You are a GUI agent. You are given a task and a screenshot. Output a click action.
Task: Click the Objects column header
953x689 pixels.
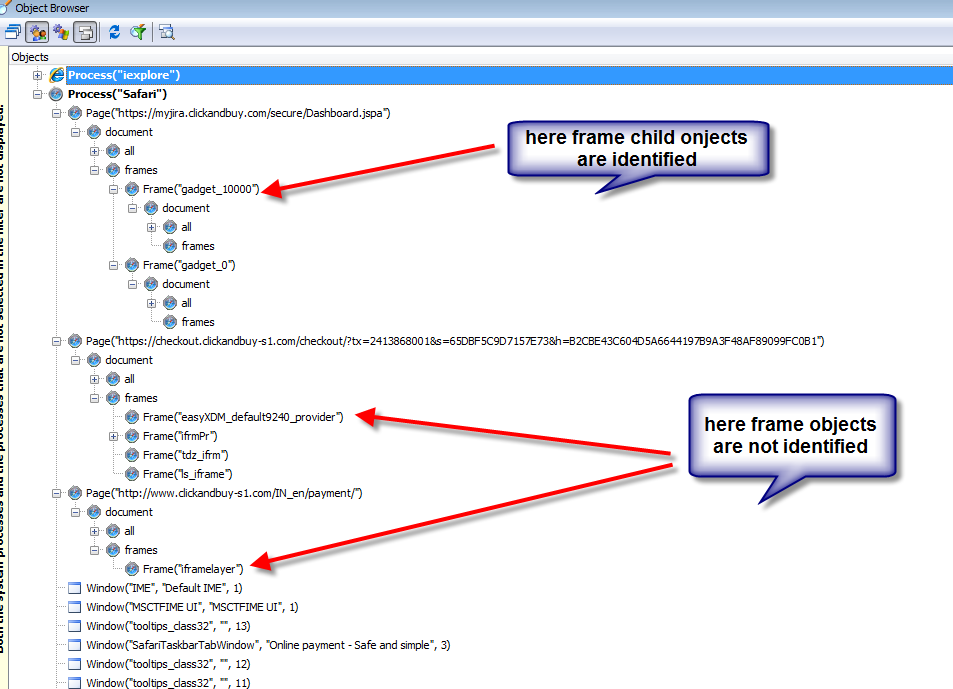click(x=30, y=57)
